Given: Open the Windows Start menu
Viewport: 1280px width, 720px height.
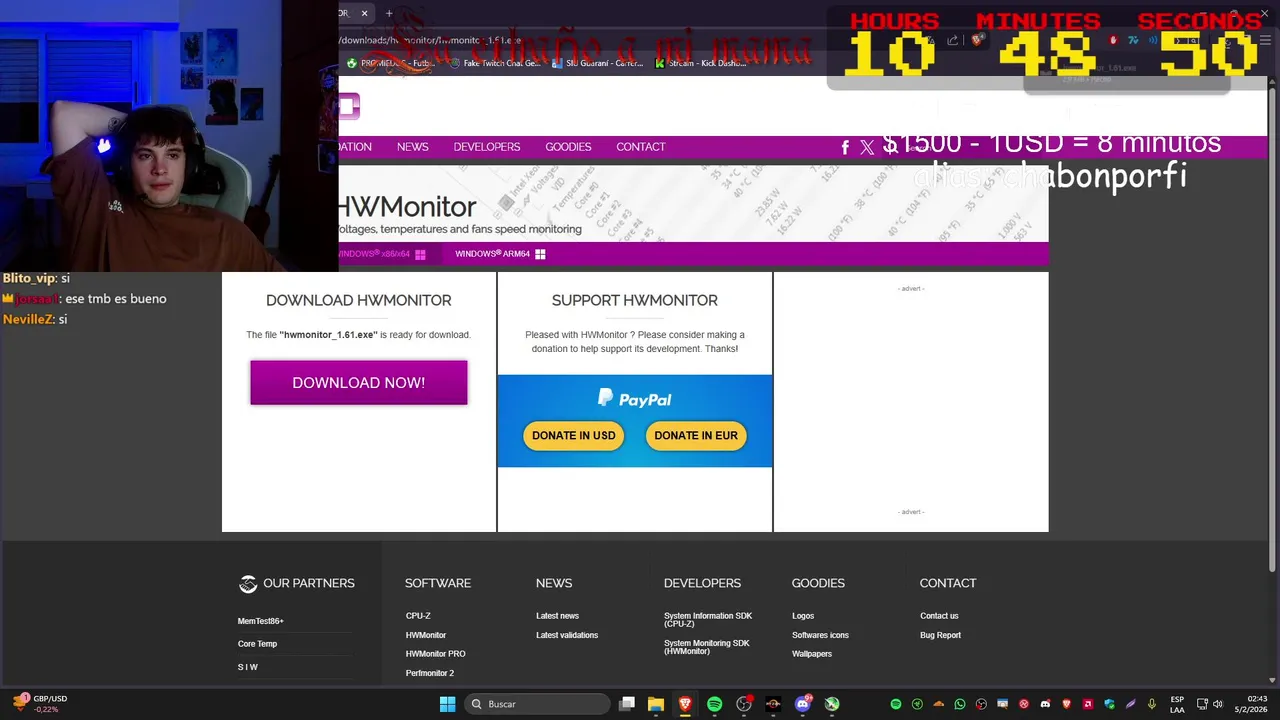Looking at the screenshot, I should 447,704.
